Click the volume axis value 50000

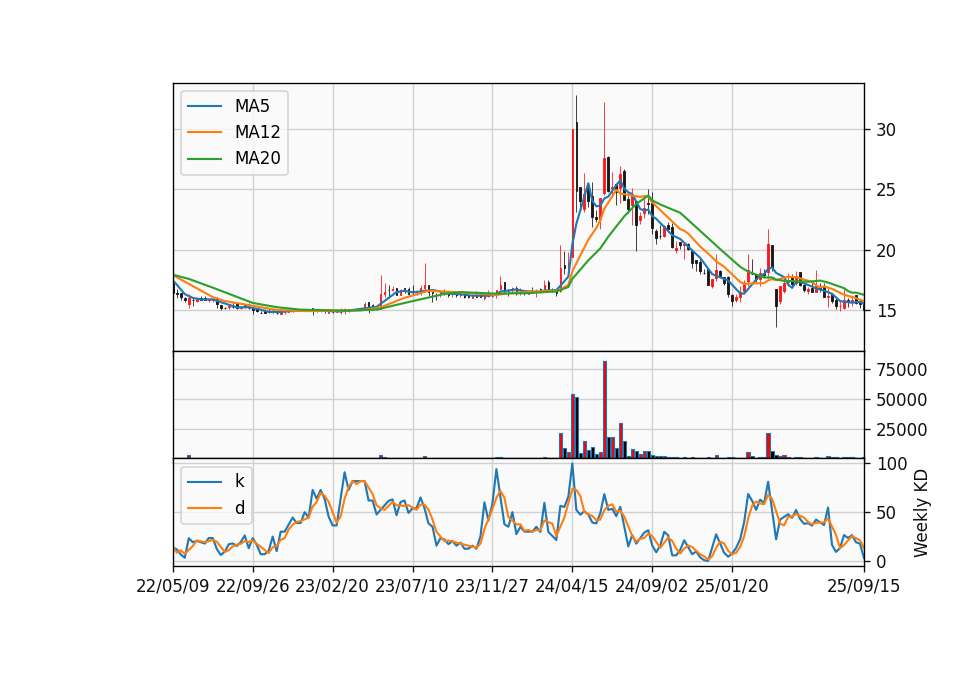[x=902, y=400]
